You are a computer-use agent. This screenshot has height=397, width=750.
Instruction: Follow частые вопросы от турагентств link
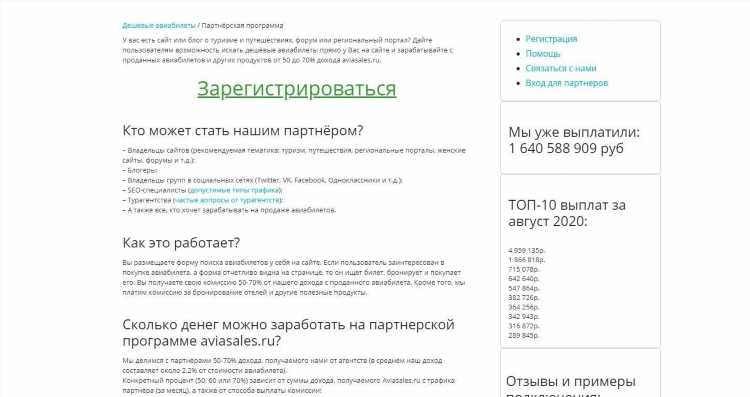[x=227, y=200]
